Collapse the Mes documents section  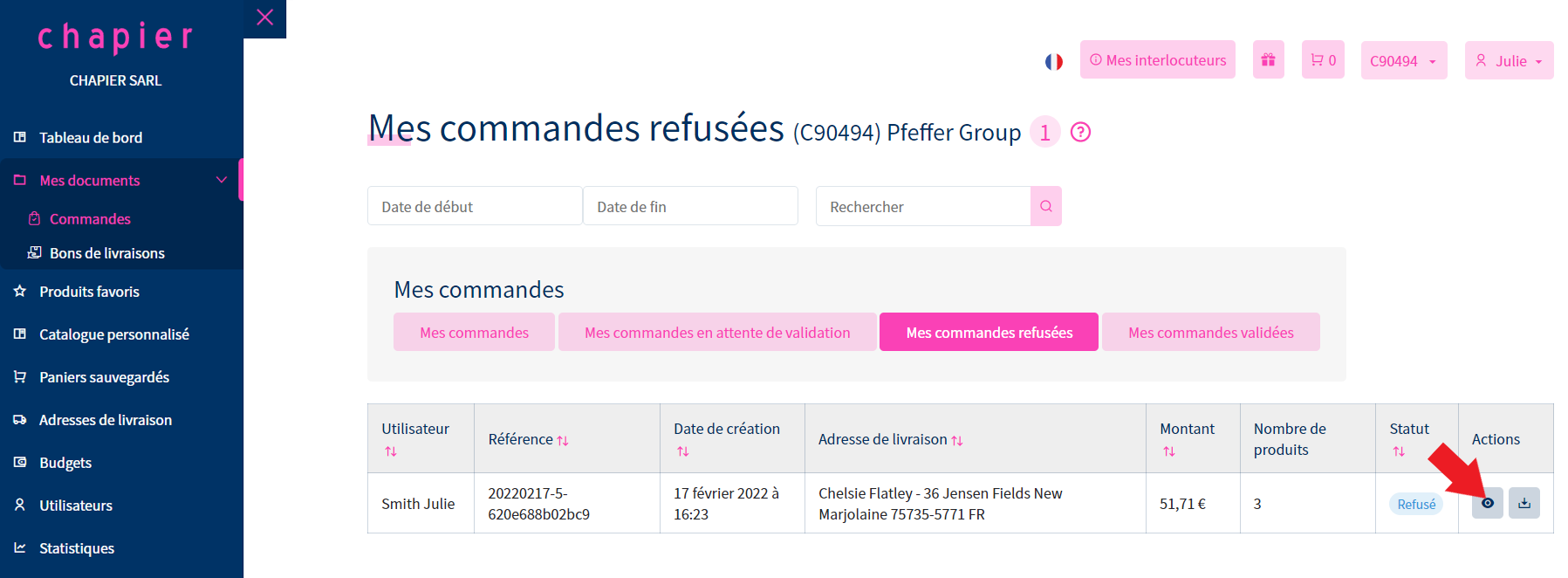(x=222, y=180)
